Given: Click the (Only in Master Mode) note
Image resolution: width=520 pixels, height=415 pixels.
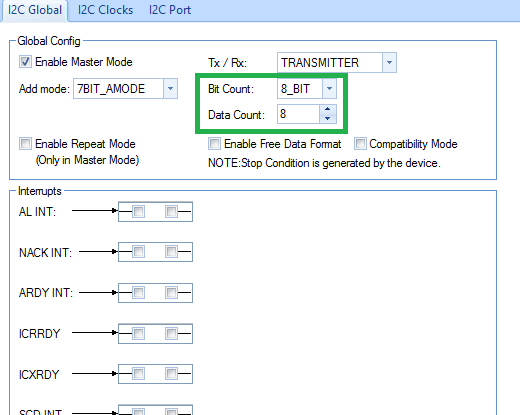Looking at the screenshot, I should (x=87, y=160).
